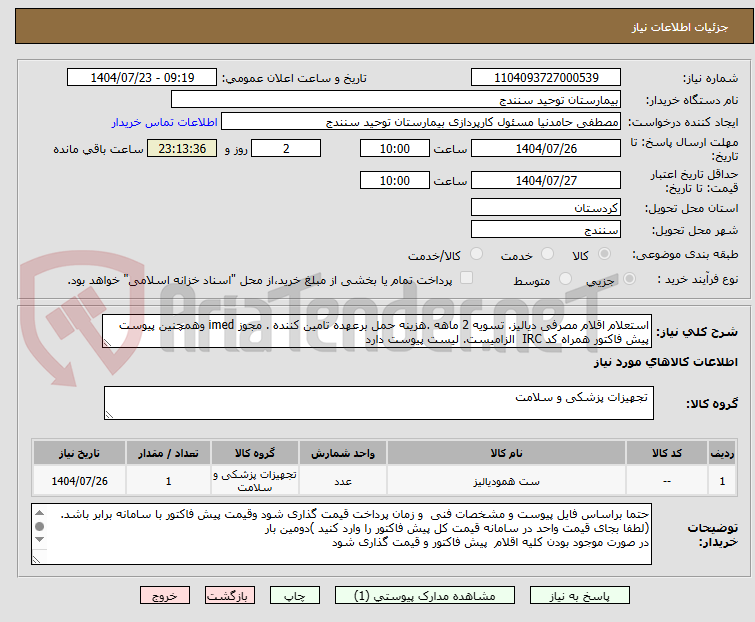The width and height of the screenshot is (755, 622).
Task: Click the response deadline hour 10:00 field
Action: (395, 148)
